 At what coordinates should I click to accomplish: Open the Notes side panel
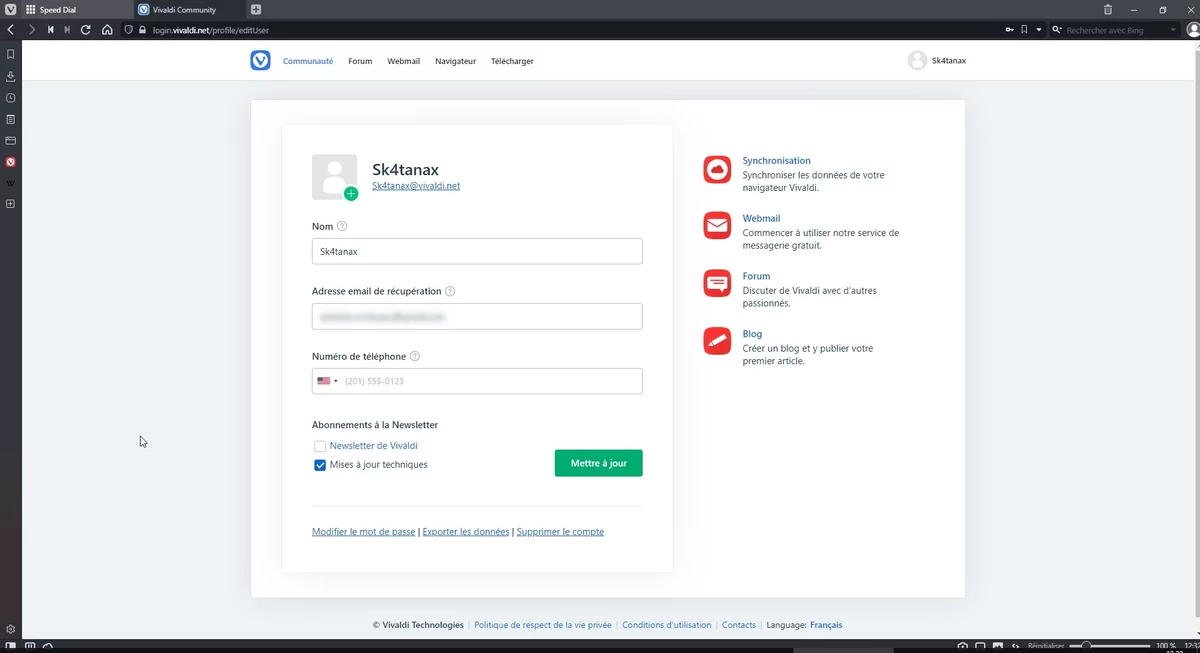[10, 119]
